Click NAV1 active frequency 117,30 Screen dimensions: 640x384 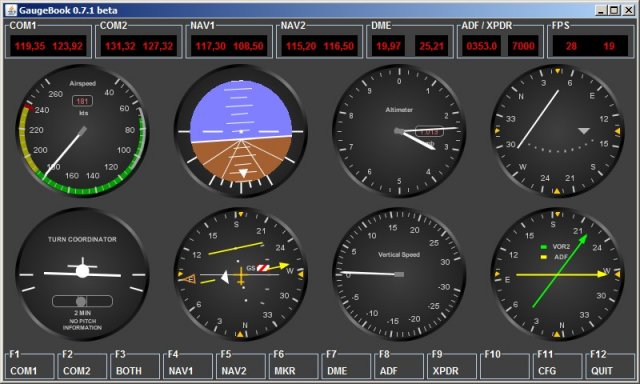click(x=211, y=46)
